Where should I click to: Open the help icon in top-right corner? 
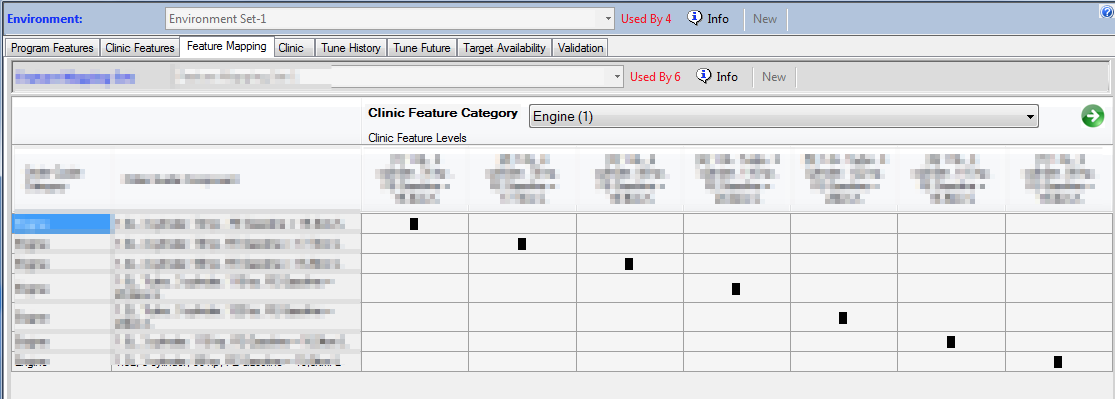(1107, 11)
